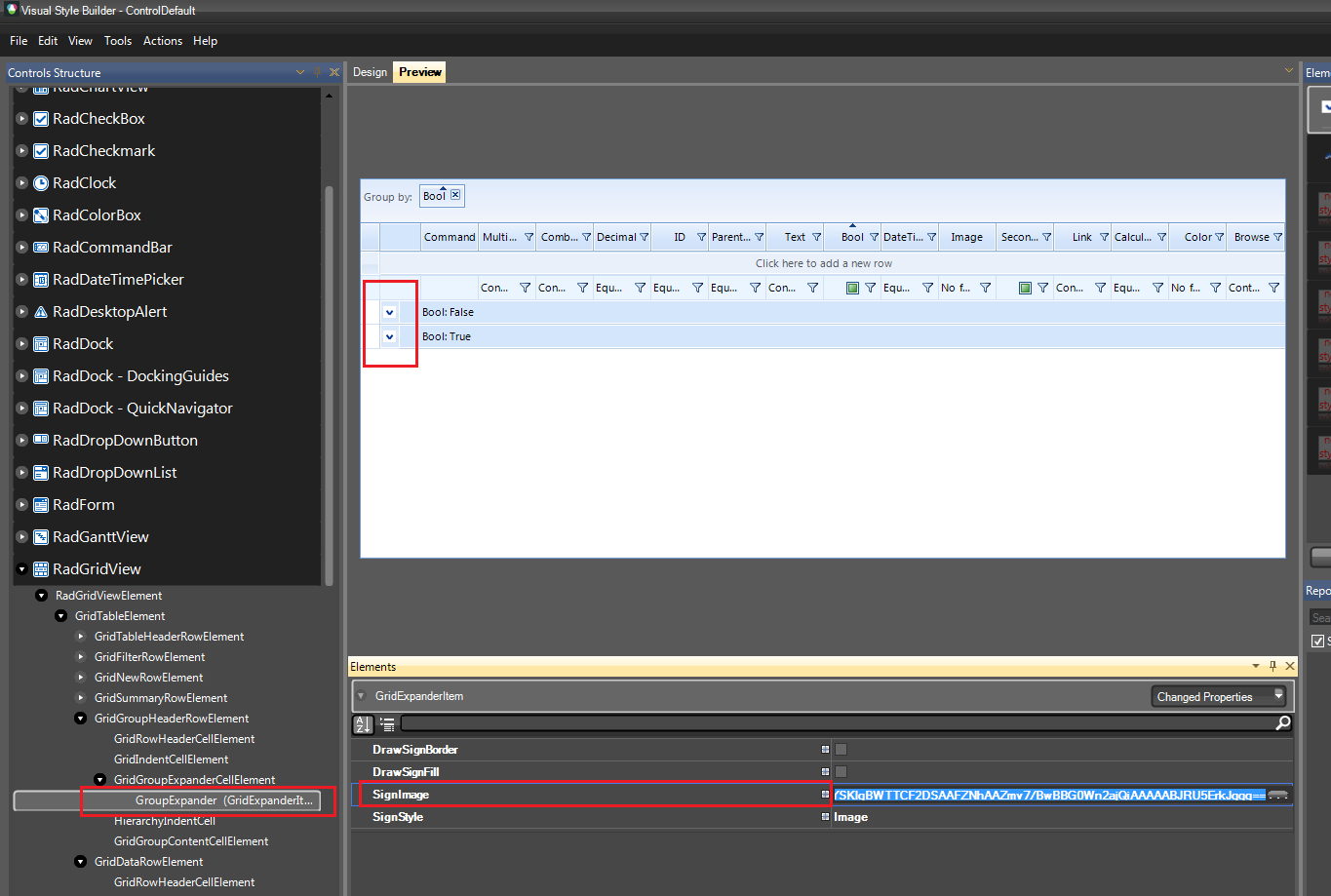Click the RadClock control icon
Image resolution: width=1331 pixels, height=896 pixels.
(x=41, y=183)
